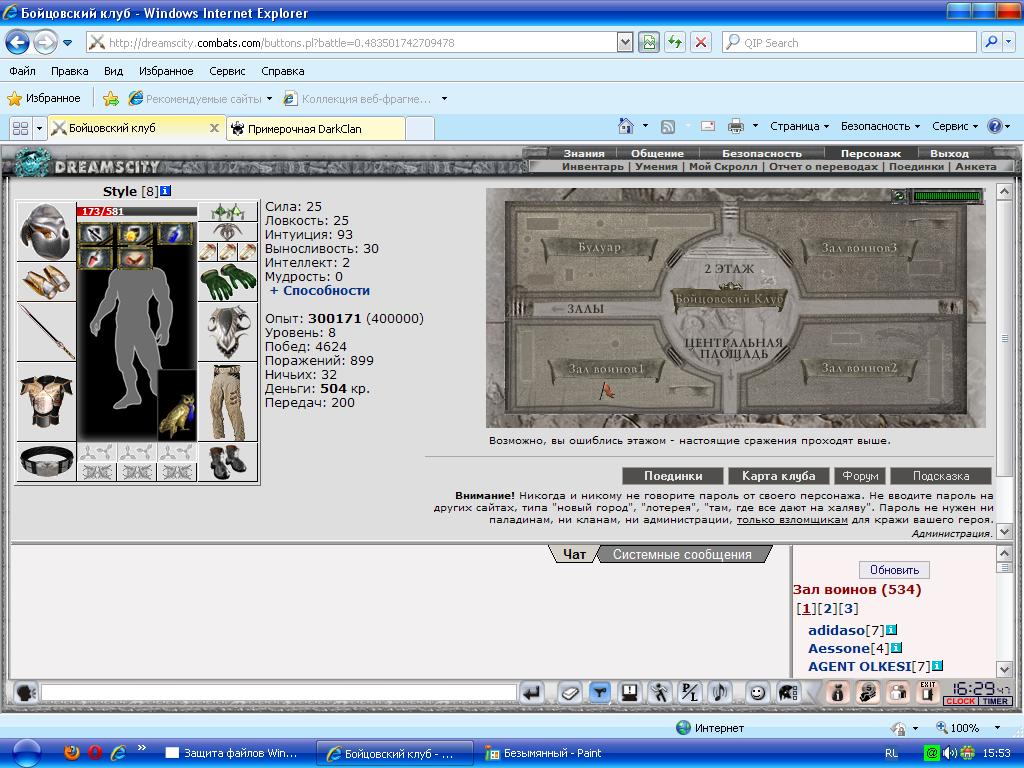Click the 173/581 health bar

click(136, 212)
